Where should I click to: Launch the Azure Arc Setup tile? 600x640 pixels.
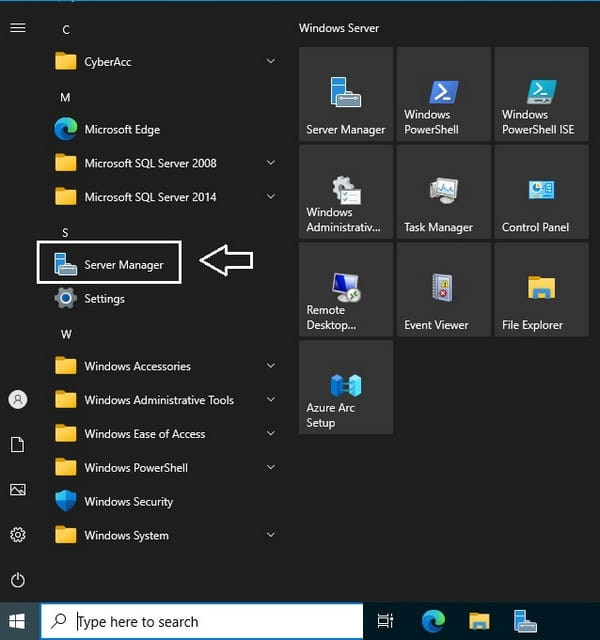point(346,387)
